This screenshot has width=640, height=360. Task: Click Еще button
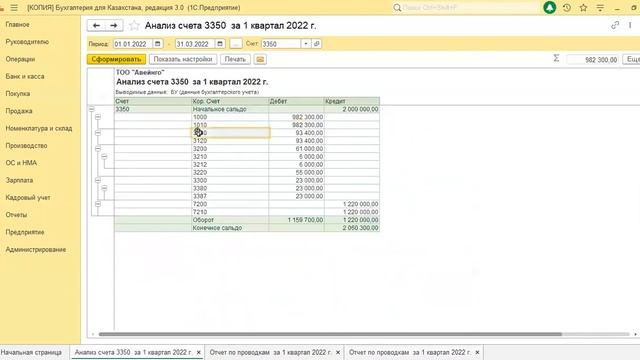[x=632, y=60]
